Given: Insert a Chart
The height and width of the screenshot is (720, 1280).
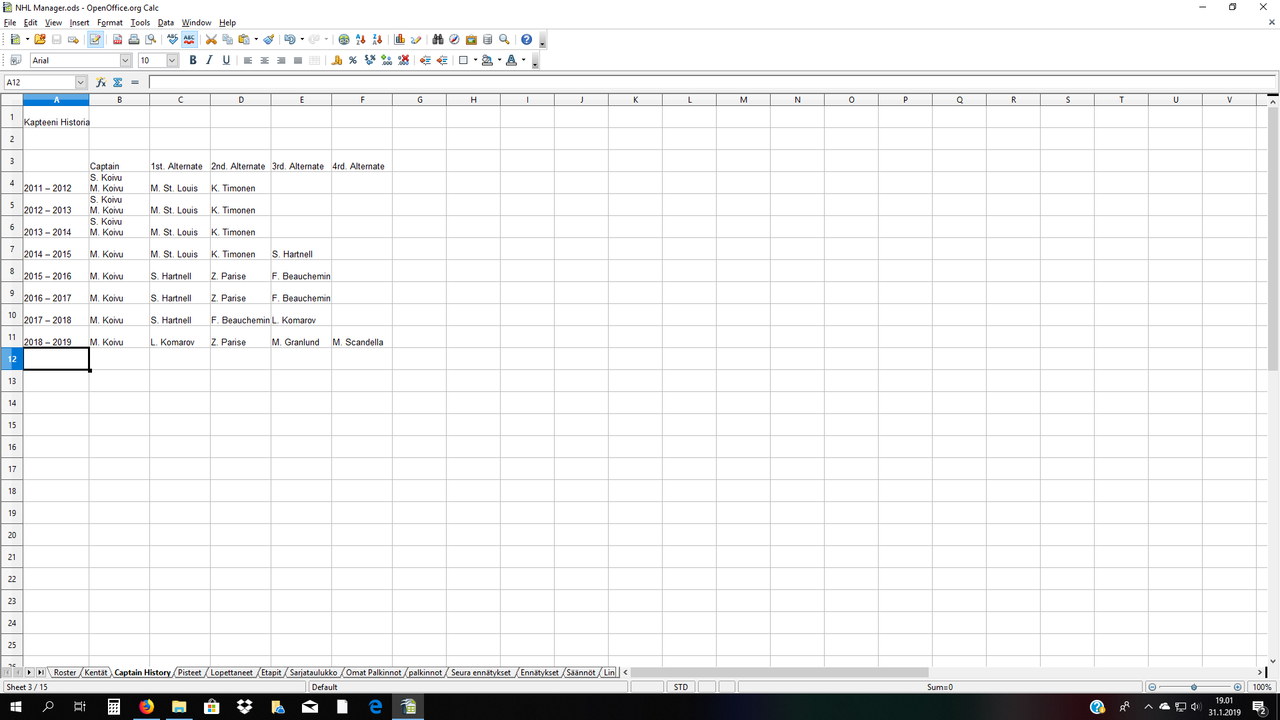Looking at the screenshot, I should [x=399, y=39].
